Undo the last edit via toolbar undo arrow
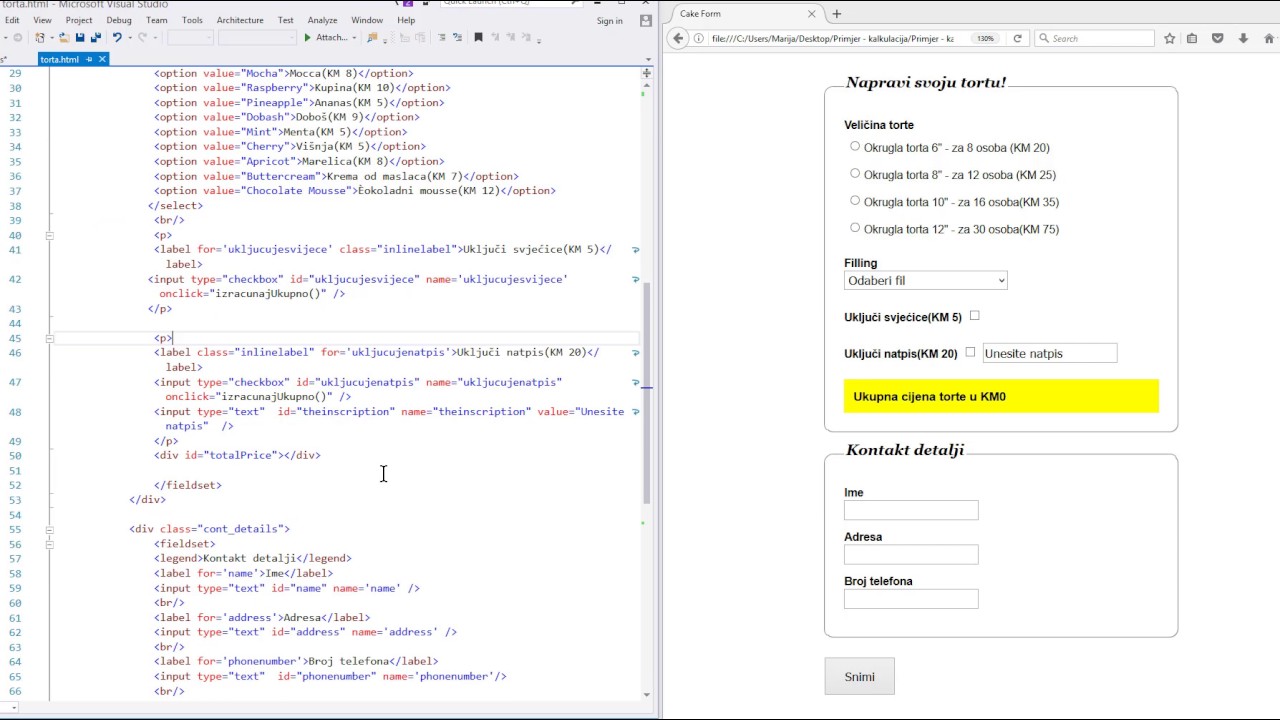Image resolution: width=1280 pixels, height=720 pixels. coord(117,37)
